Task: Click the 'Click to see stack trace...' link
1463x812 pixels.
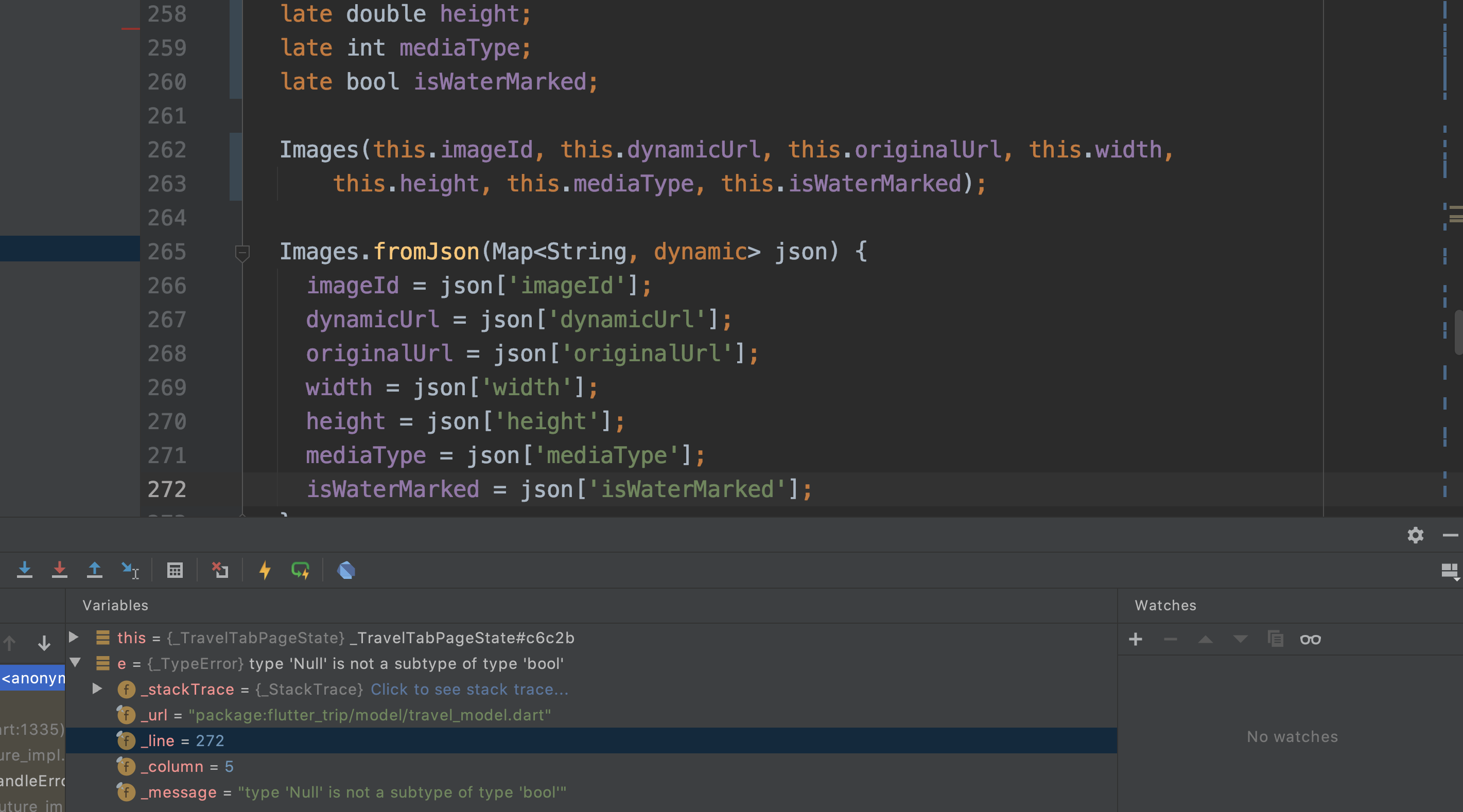Action: coord(469,690)
